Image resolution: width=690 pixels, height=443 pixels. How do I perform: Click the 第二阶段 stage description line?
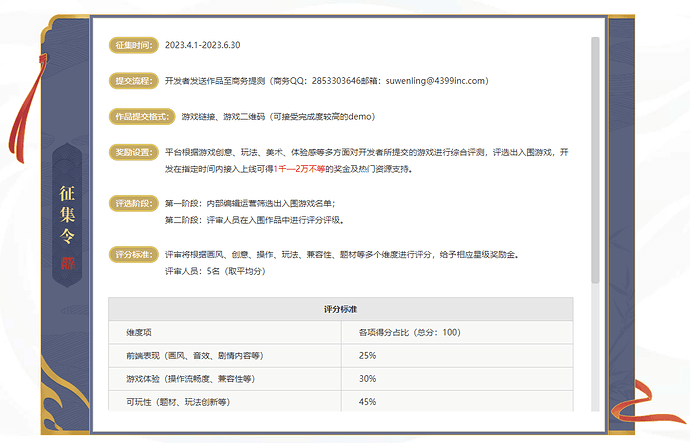point(254,220)
